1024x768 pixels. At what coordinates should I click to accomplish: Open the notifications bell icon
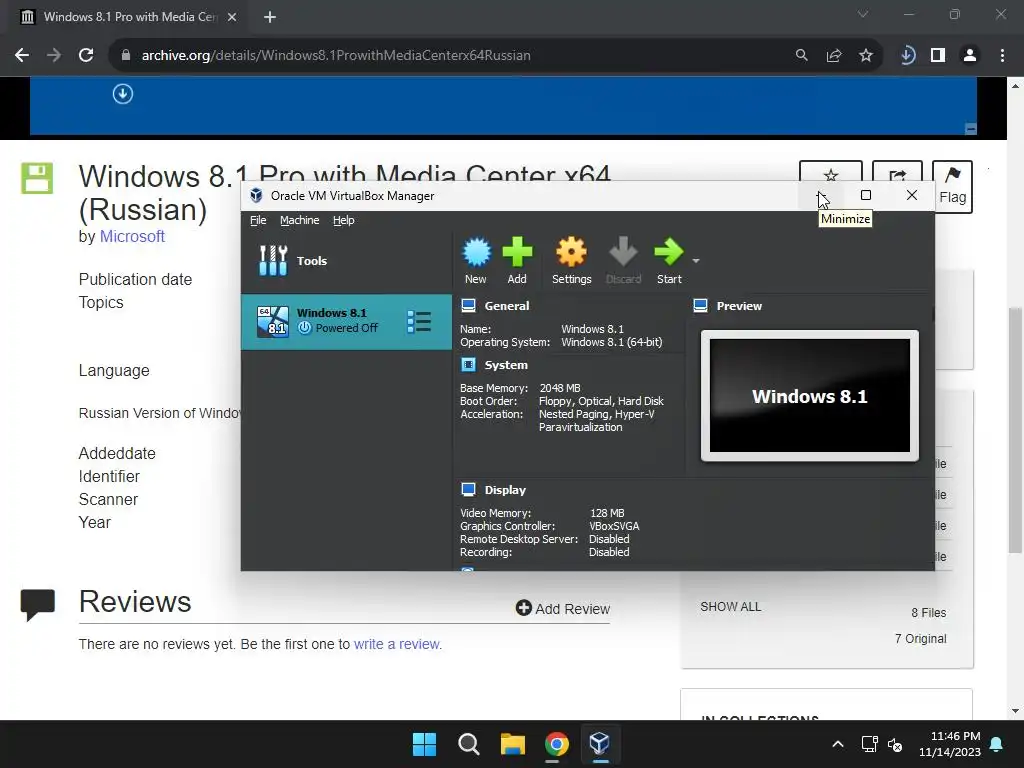pyautogui.click(x=997, y=744)
